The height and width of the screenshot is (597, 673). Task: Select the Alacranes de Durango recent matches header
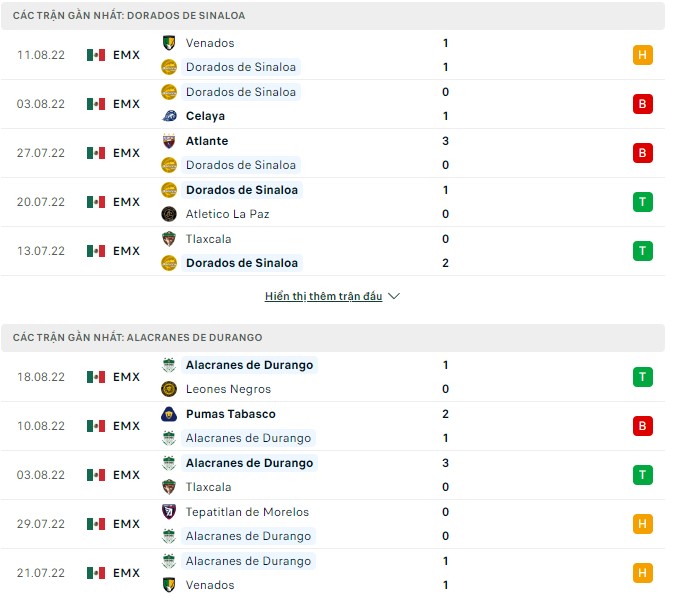point(138,338)
